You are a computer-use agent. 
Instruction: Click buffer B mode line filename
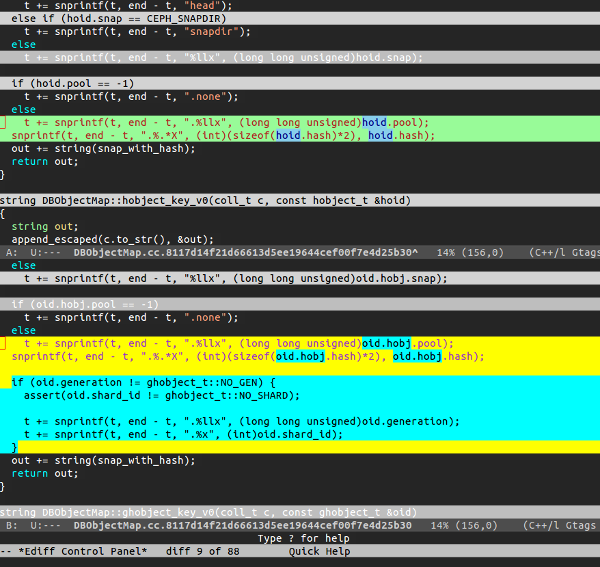(243, 525)
